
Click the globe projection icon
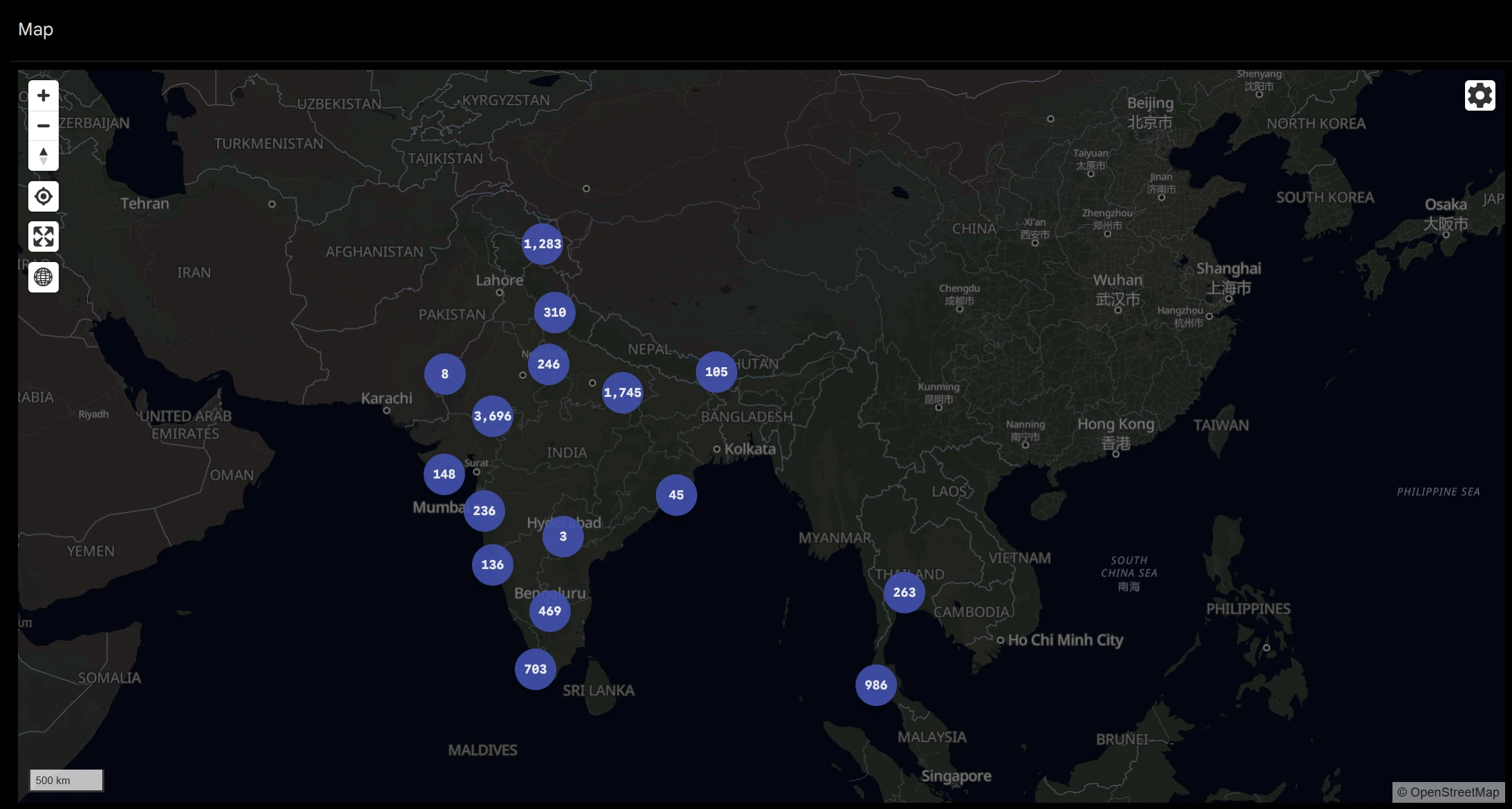tap(44, 277)
